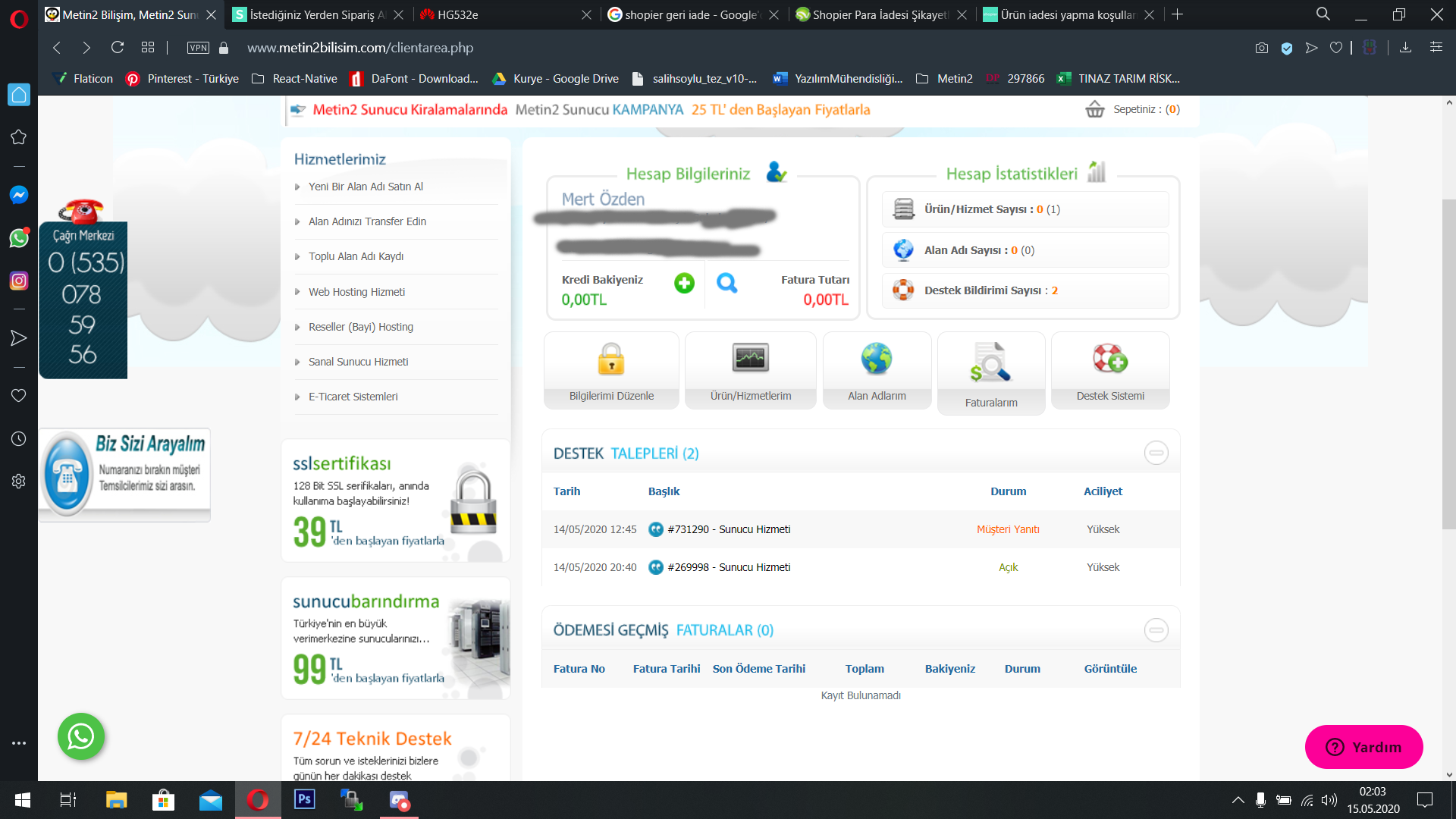The width and height of the screenshot is (1456, 819).
Task: Open the Biz Sizi Arayalım banner
Action: pyautogui.click(x=124, y=475)
